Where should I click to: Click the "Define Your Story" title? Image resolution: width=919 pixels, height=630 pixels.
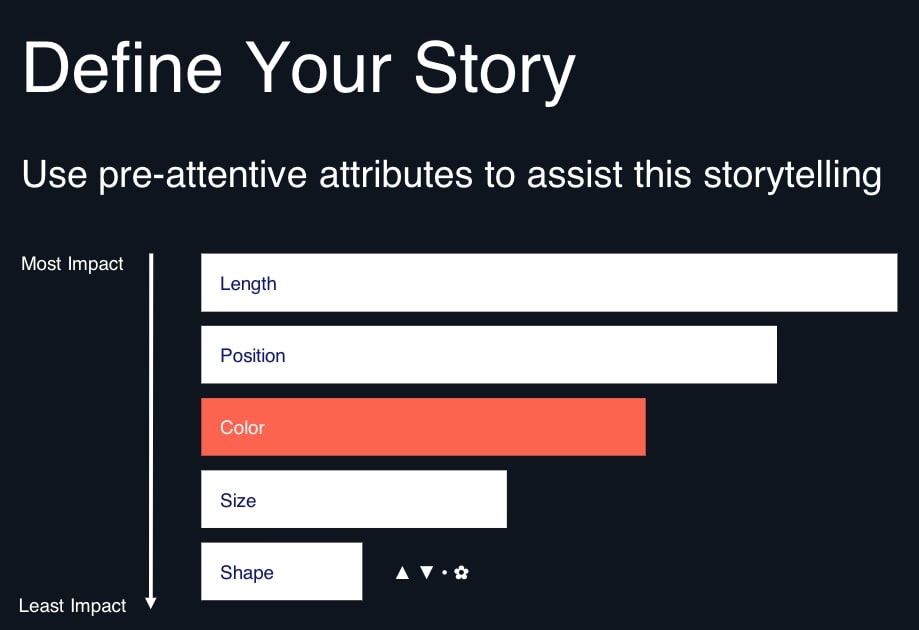click(x=299, y=70)
